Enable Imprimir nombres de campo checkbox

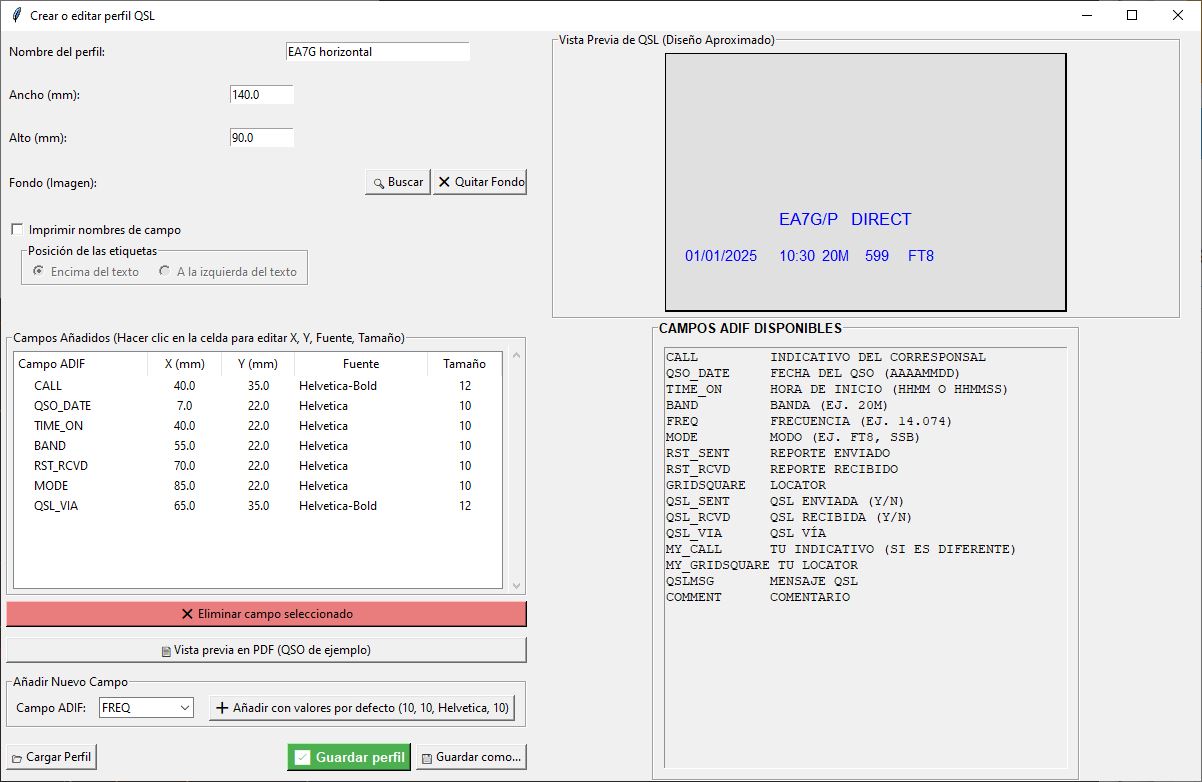(17, 230)
